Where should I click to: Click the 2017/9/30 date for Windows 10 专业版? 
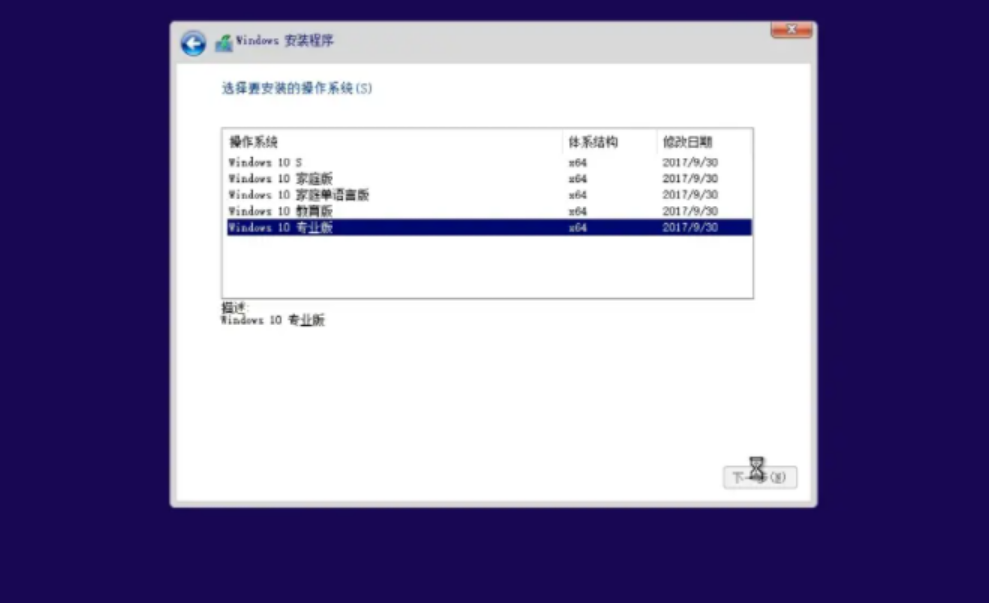[x=690, y=227]
